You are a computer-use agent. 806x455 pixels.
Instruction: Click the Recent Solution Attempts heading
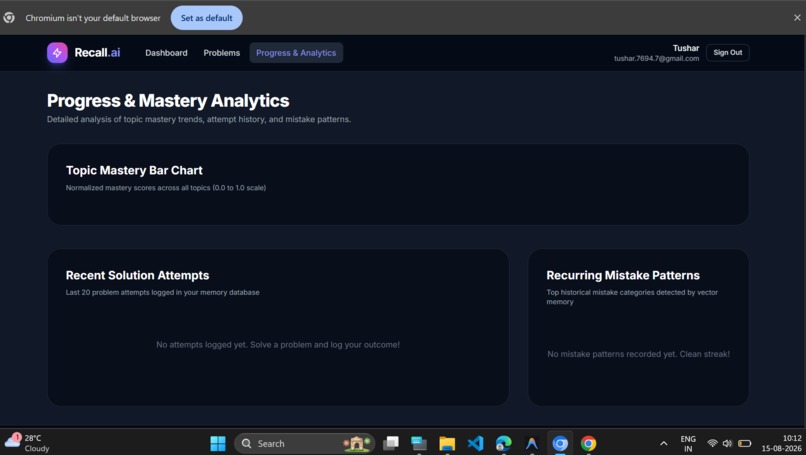(137, 275)
